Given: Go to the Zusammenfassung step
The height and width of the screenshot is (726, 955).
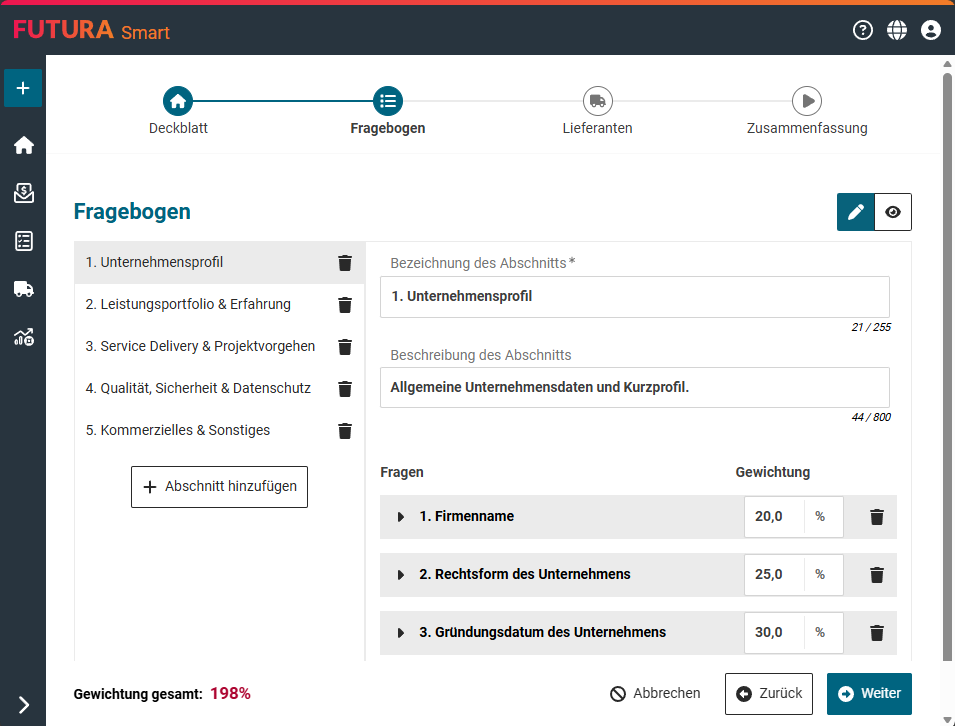Looking at the screenshot, I should click(x=807, y=101).
